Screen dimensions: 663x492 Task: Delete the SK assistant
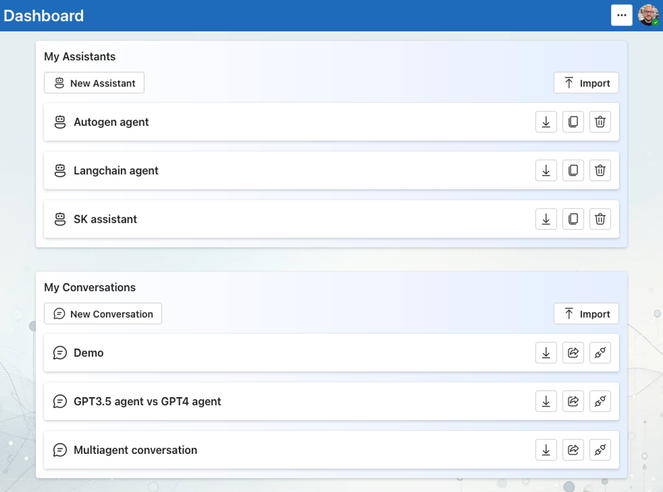[x=600, y=219]
